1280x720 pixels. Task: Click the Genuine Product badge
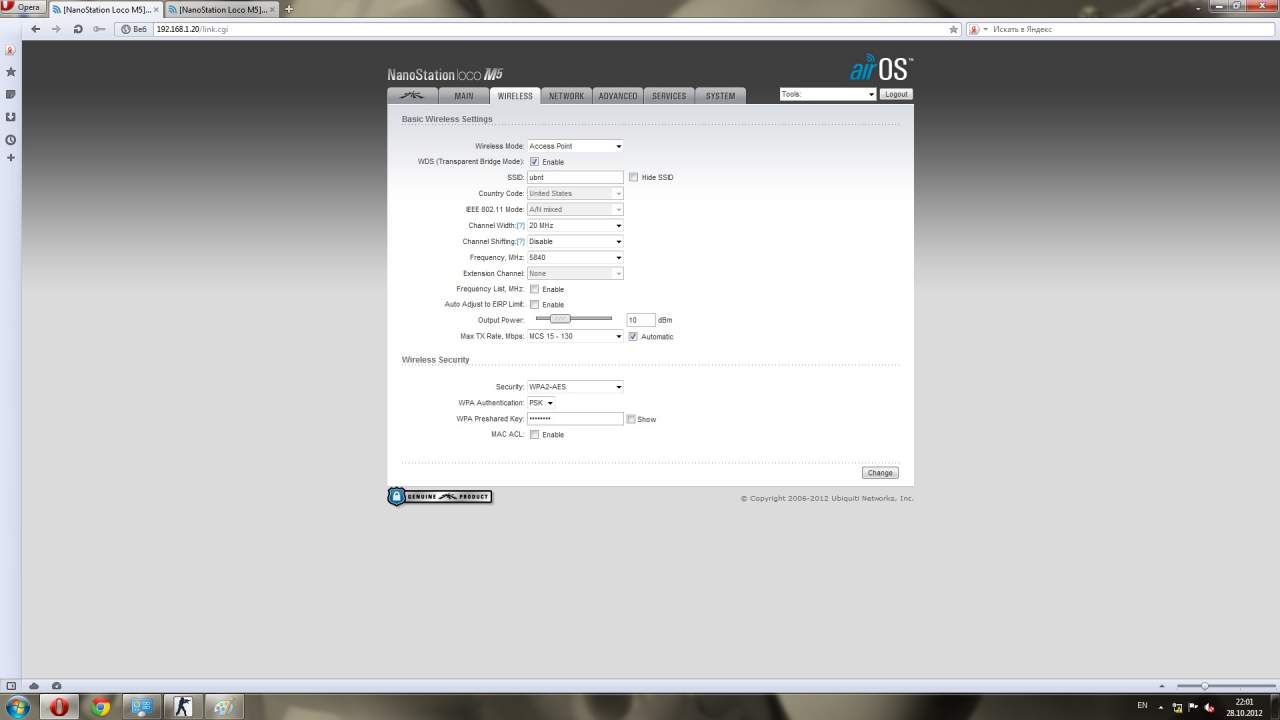pos(440,496)
